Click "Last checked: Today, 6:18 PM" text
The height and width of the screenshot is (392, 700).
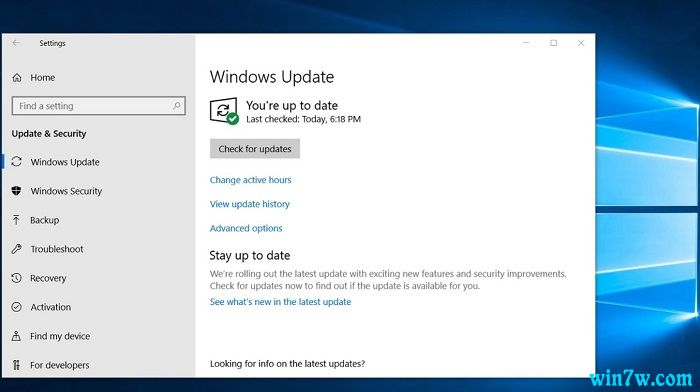304,119
